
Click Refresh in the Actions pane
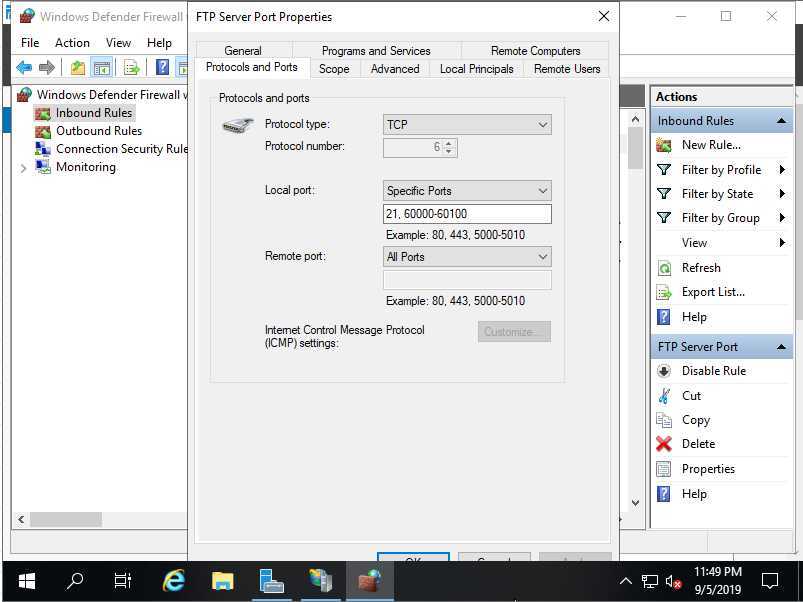[x=701, y=268]
